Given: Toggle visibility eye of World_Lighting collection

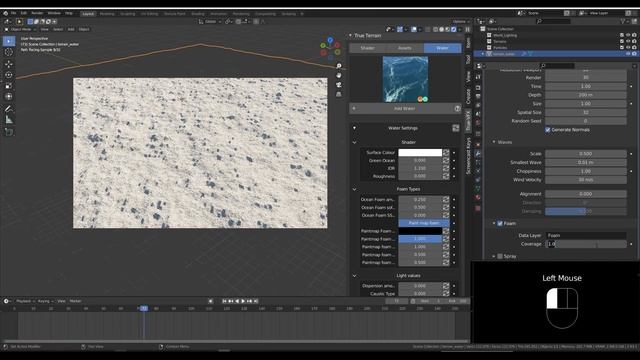Looking at the screenshot, I should pyautogui.click(x=628, y=36).
